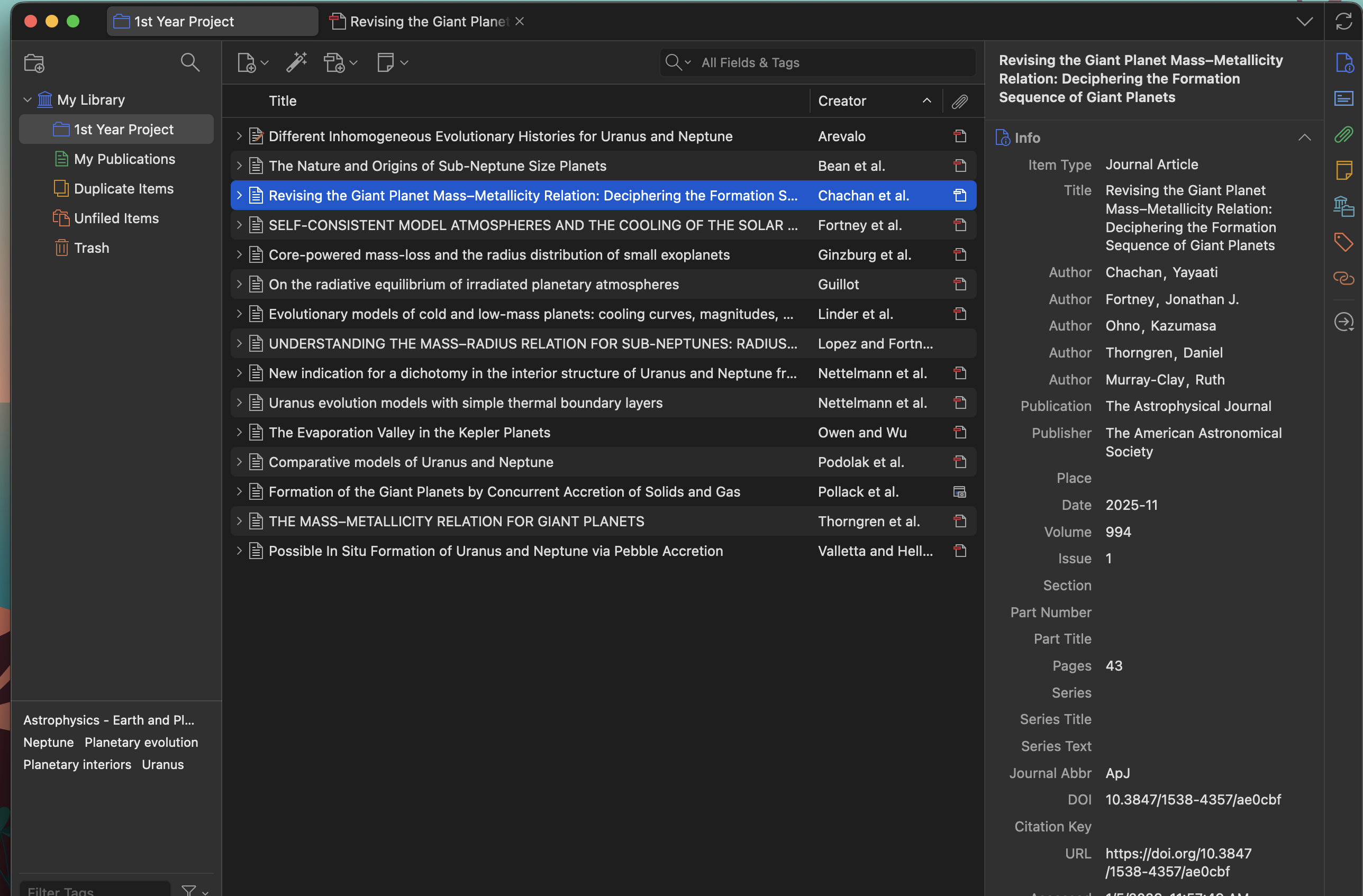This screenshot has height=896, width=1363.
Task: Click the magic wand Add by Identifier icon
Action: (x=296, y=62)
